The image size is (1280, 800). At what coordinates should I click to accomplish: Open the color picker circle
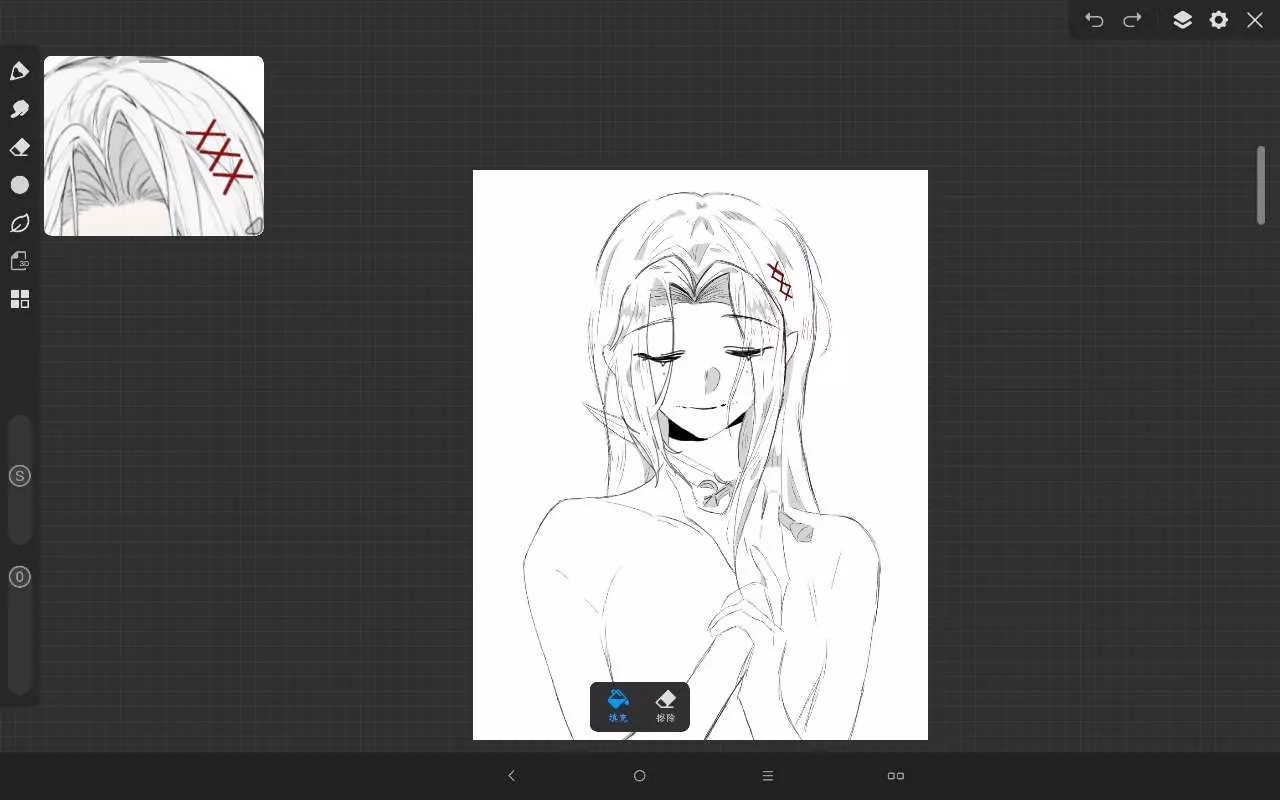pos(19,185)
